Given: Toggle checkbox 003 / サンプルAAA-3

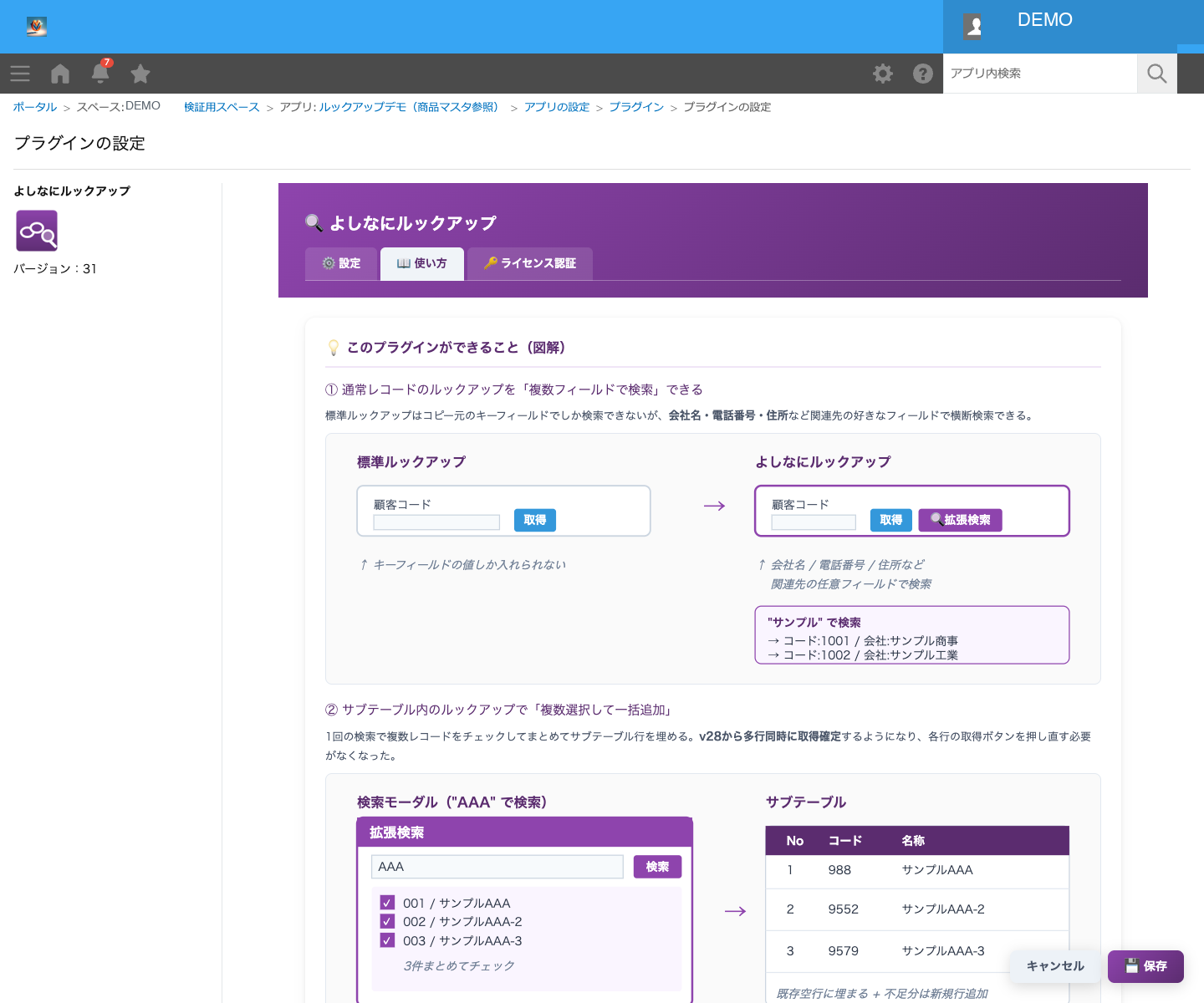Looking at the screenshot, I should [387, 940].
